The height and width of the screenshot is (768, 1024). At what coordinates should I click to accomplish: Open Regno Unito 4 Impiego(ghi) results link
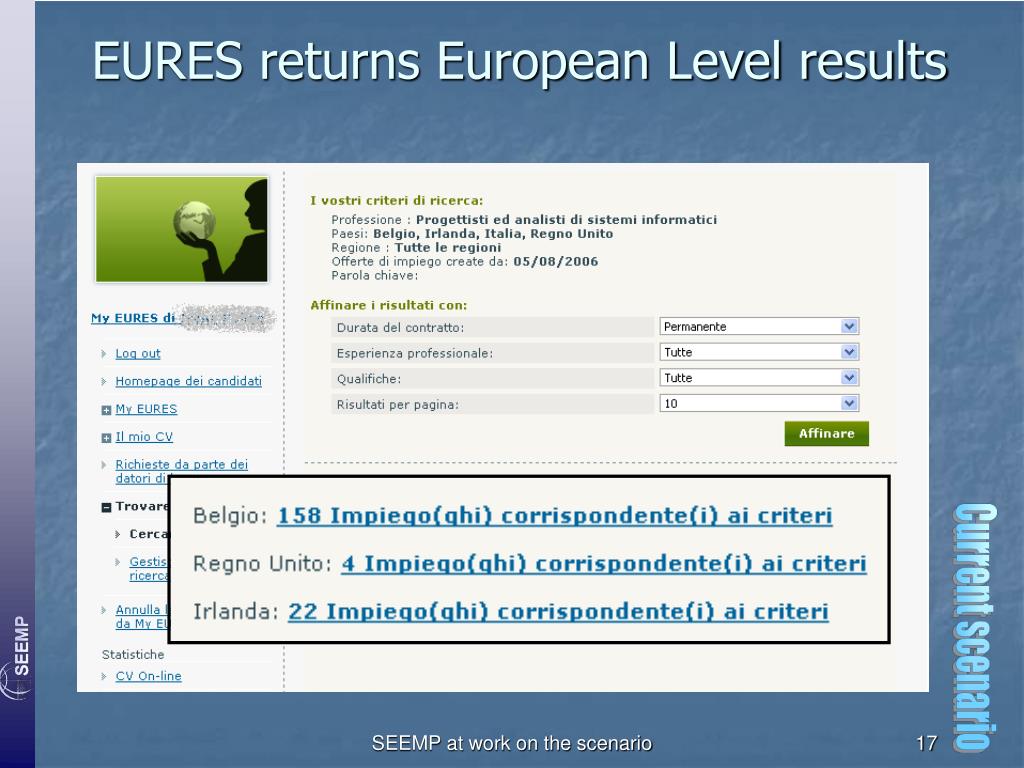pos(604,563)
